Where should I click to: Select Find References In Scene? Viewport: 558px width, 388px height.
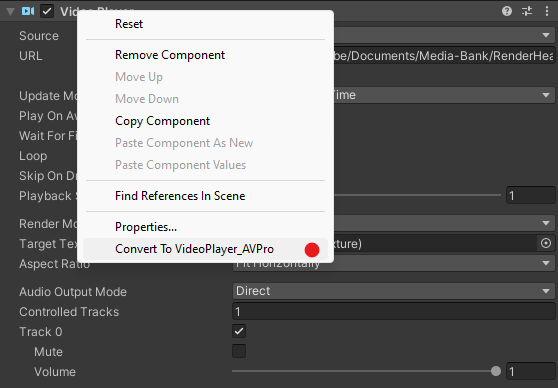click(x=180, y=196)
